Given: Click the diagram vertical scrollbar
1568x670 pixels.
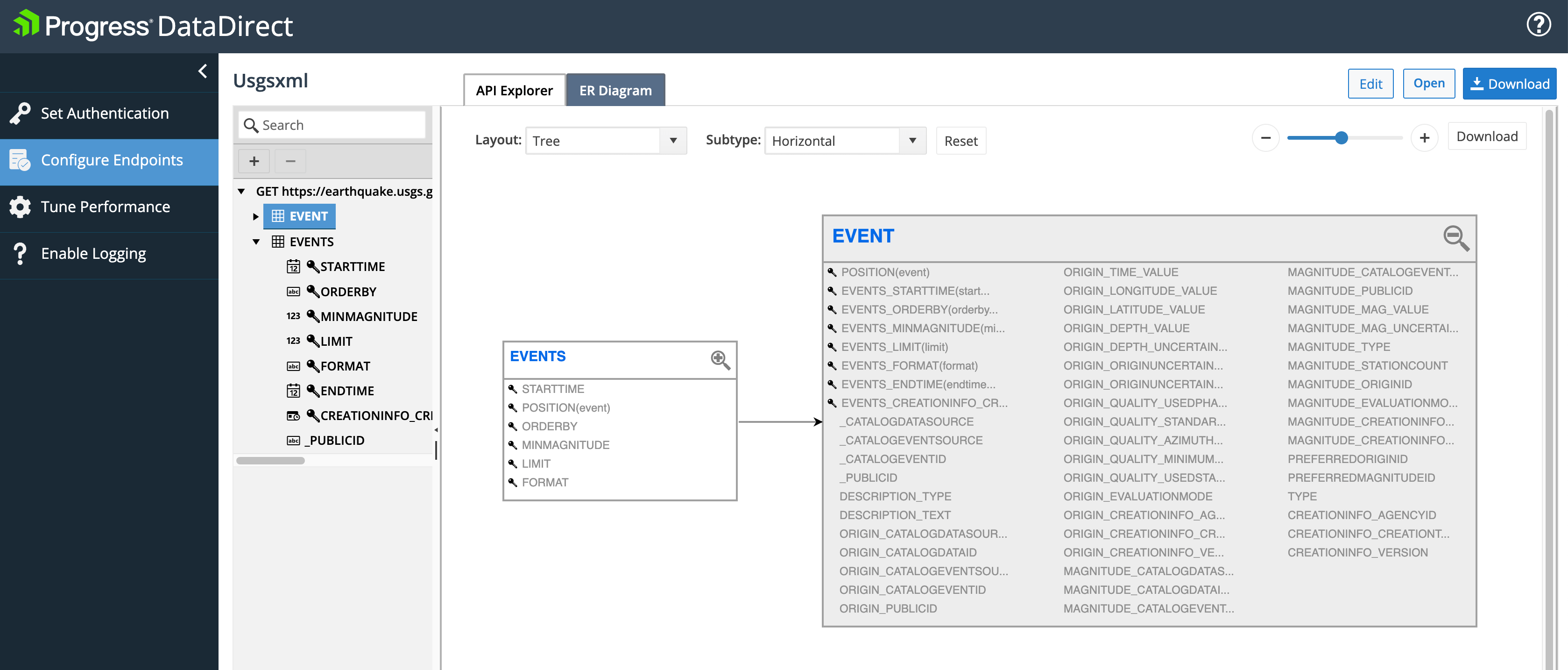Looking at the screenshot, I should click(1549, 390).
